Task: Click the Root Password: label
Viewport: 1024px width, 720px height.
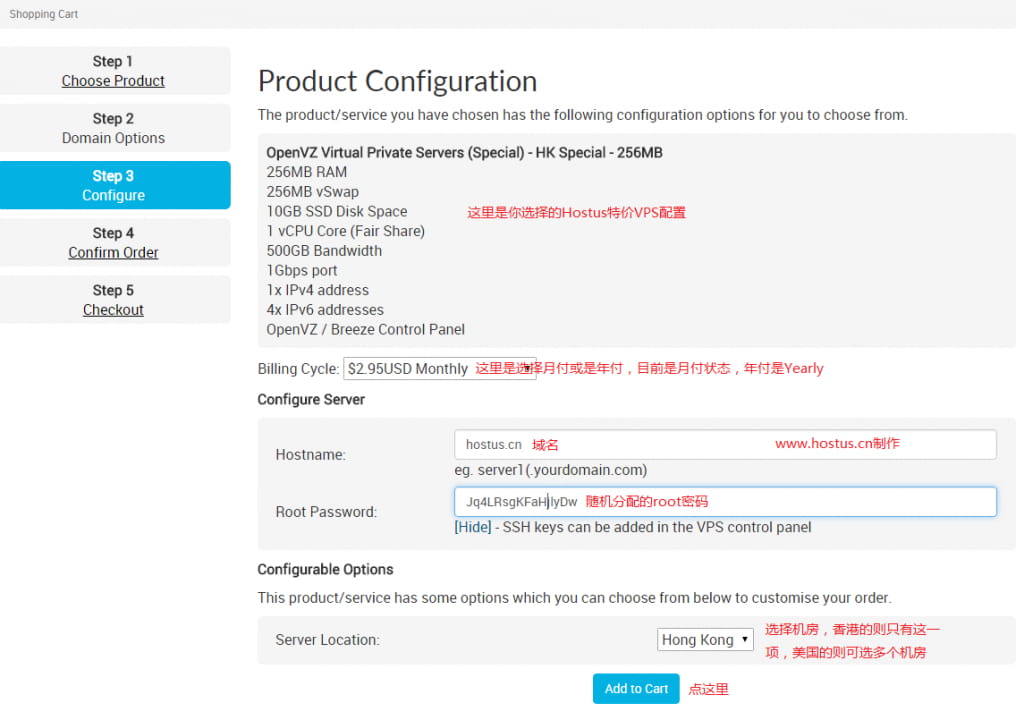Action: (x=326, y=512)
